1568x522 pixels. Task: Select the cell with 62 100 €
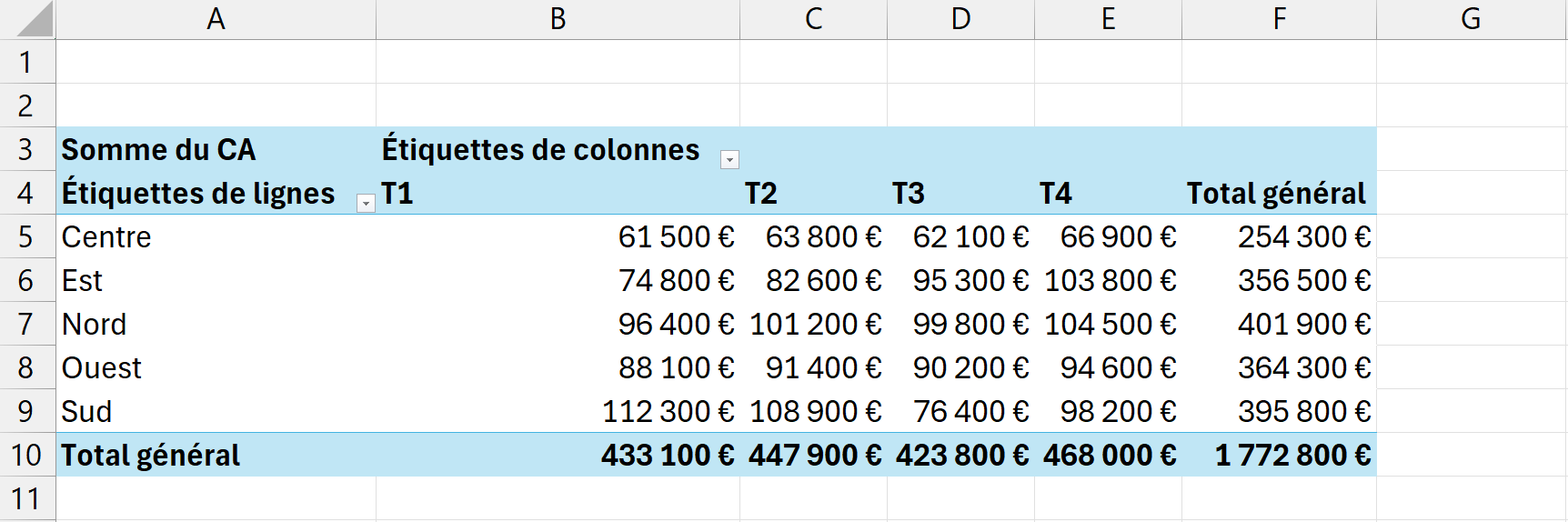[961, 236]
